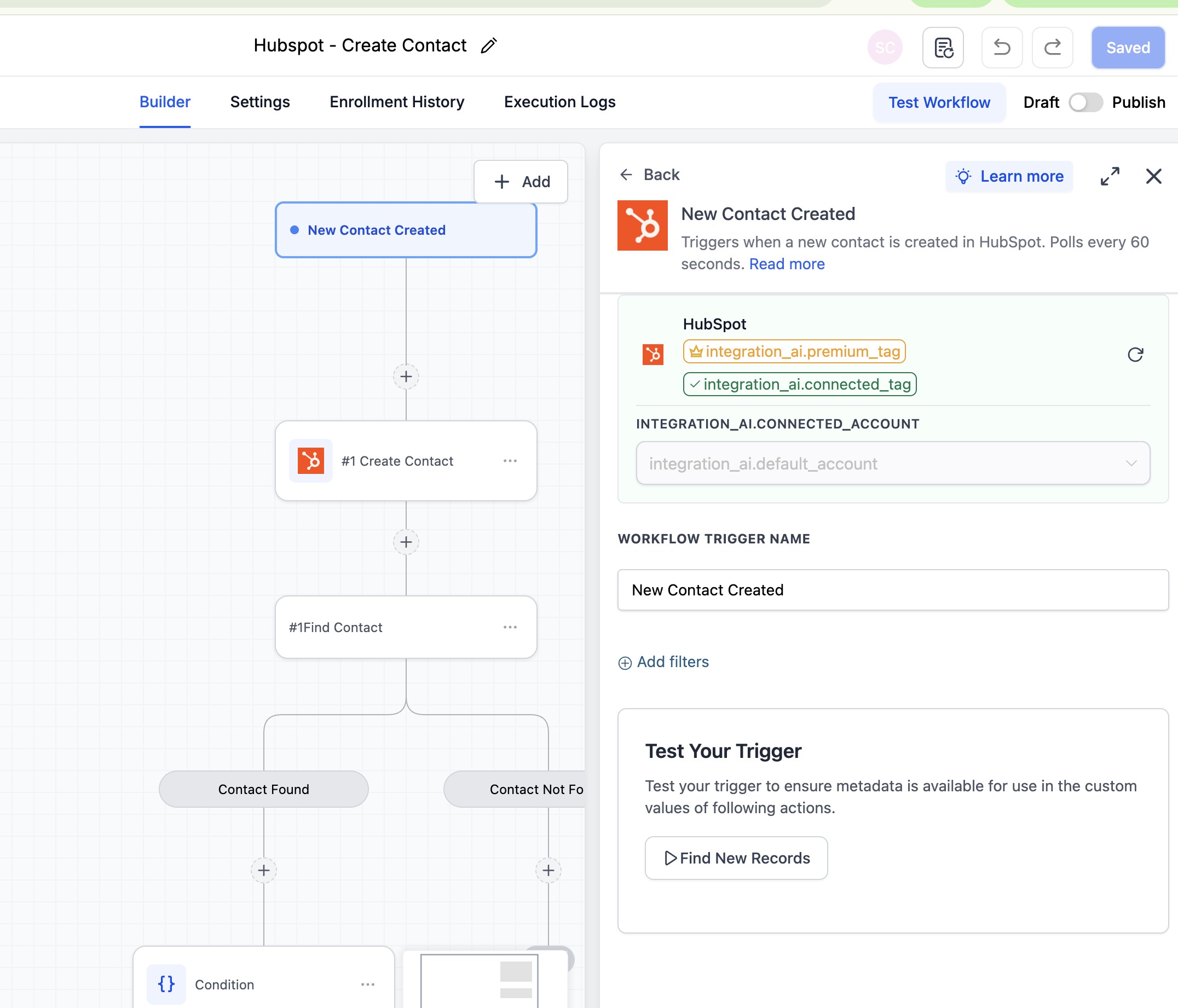Select the Contact Found branch
This screenshot has width=1178, height=1008.
(x=264, y=789)
